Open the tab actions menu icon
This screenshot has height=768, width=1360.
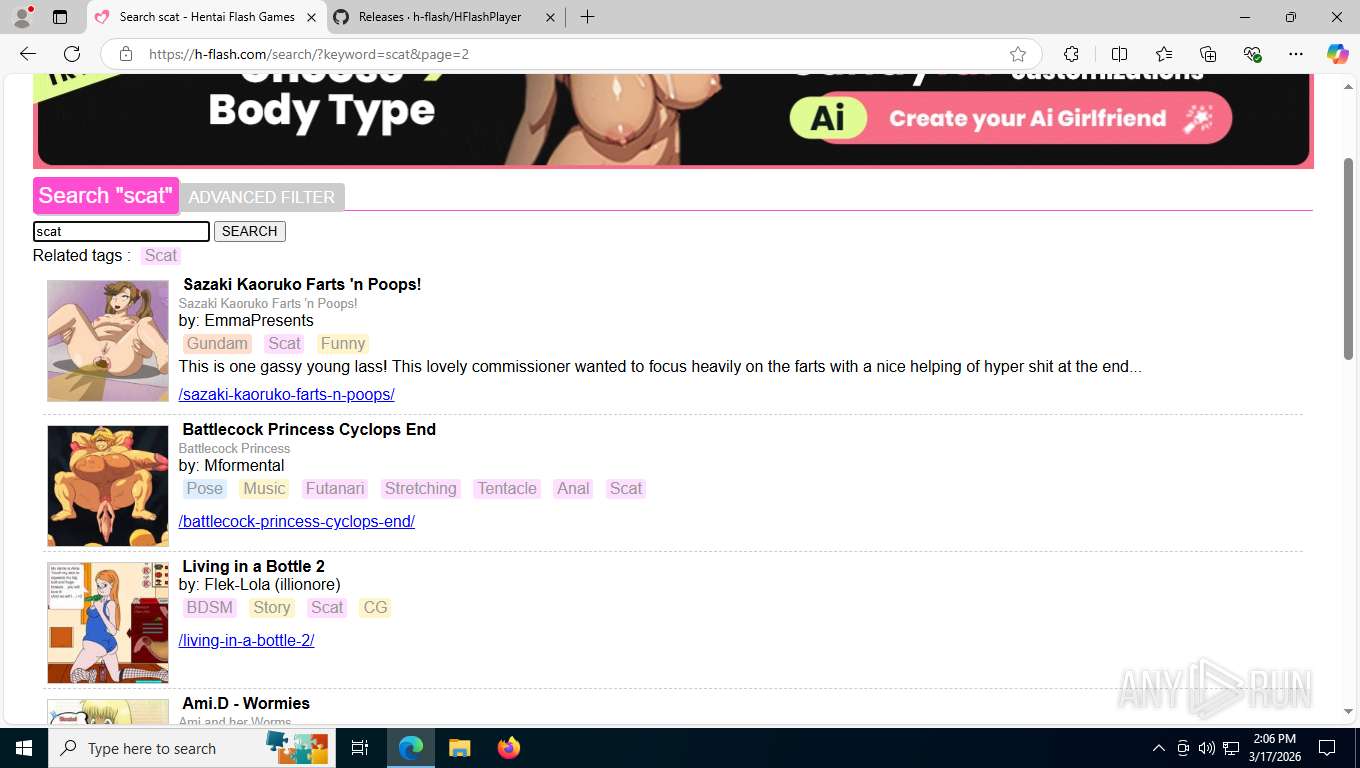click(60, 17)
